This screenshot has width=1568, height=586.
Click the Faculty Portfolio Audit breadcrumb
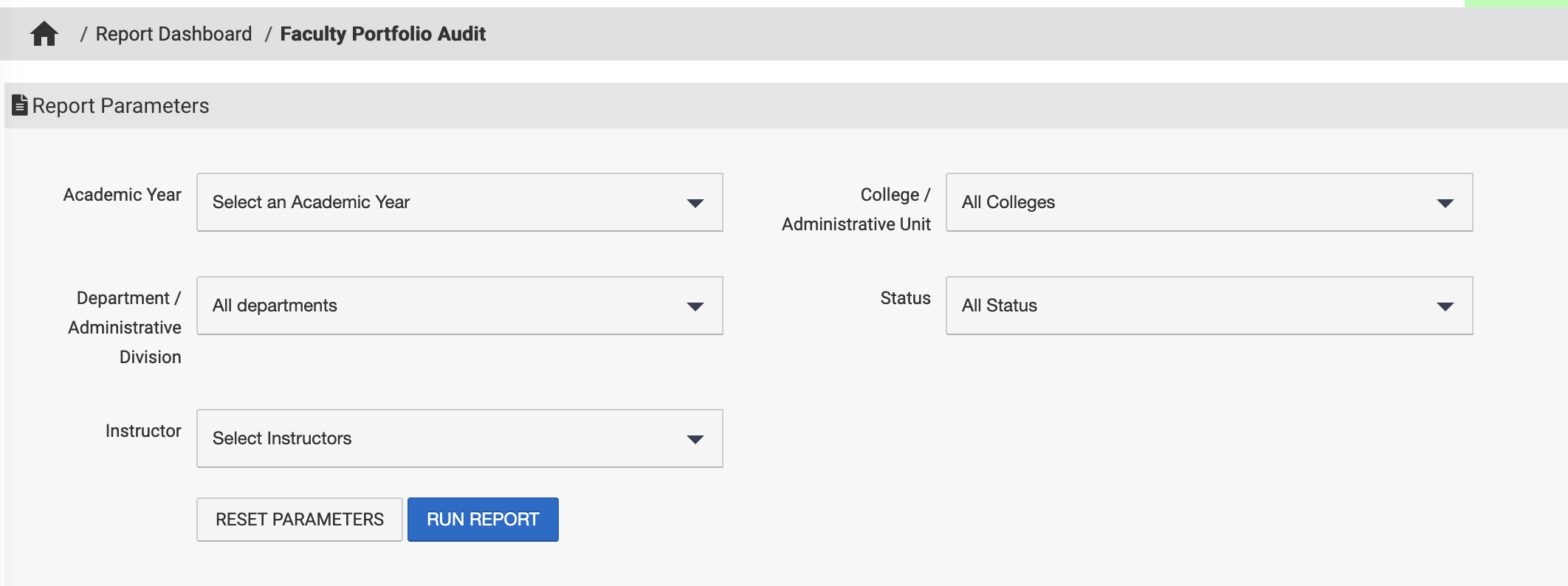[382, 34]
